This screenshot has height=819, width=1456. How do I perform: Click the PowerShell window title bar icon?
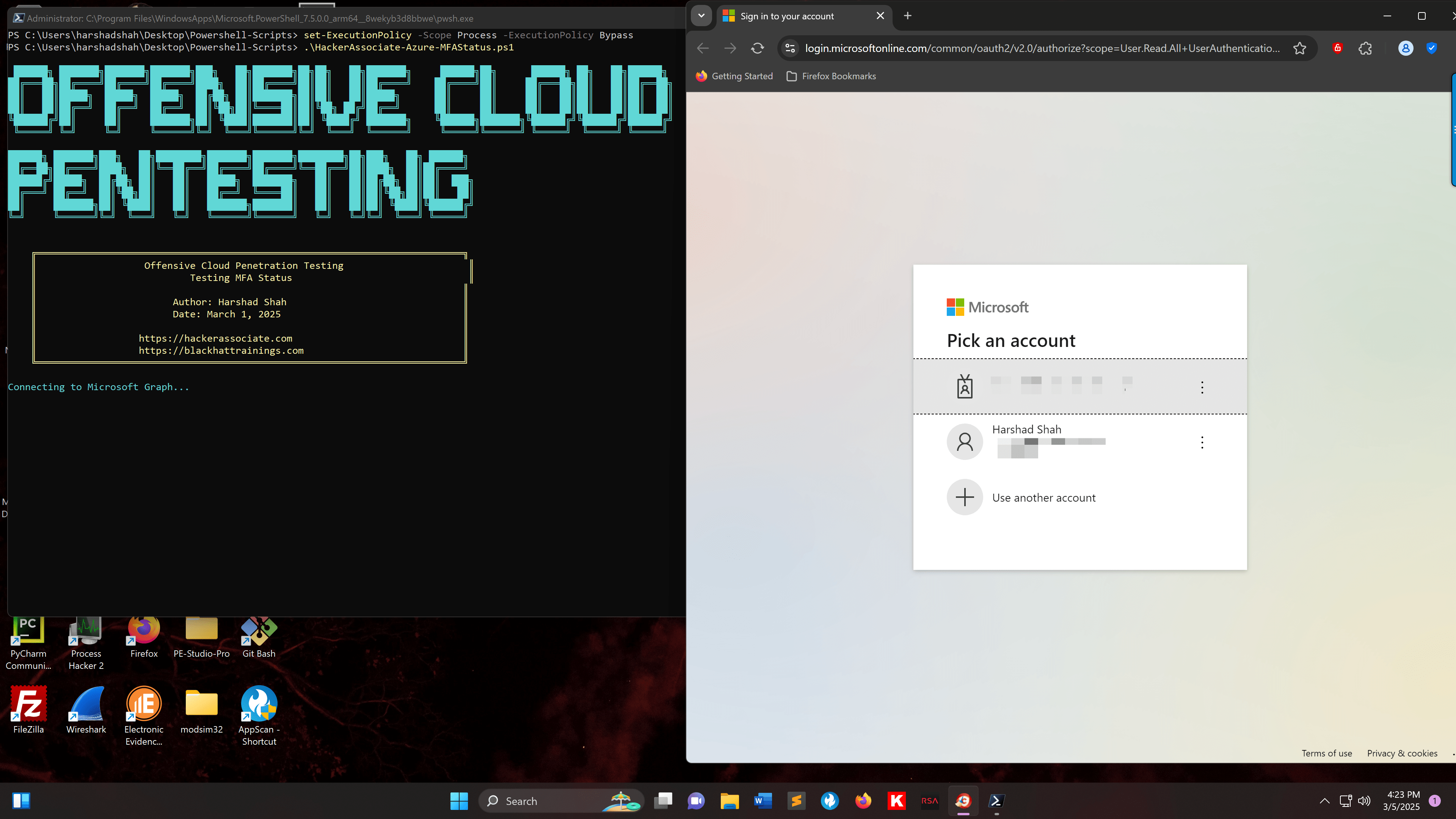tap(19, 18)
